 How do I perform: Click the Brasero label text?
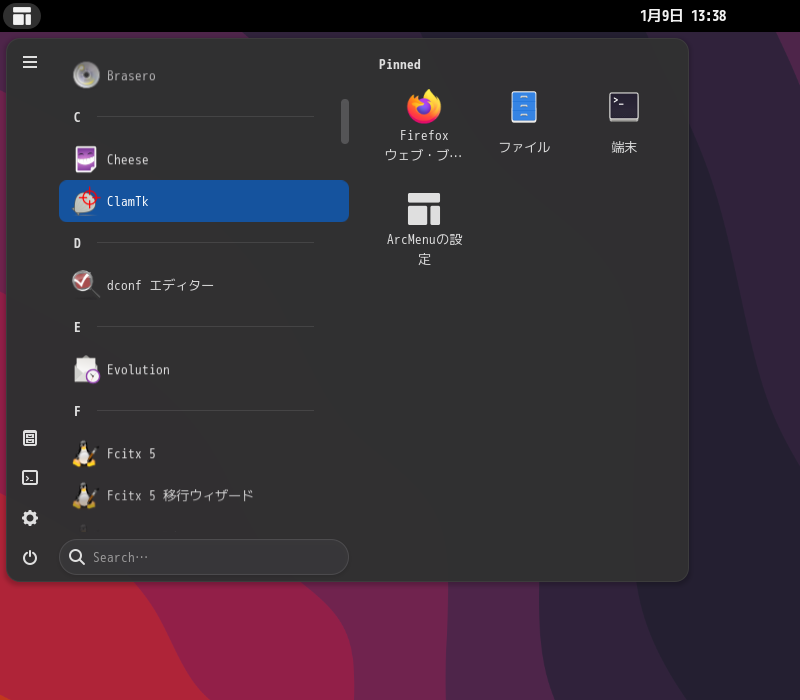131,76
